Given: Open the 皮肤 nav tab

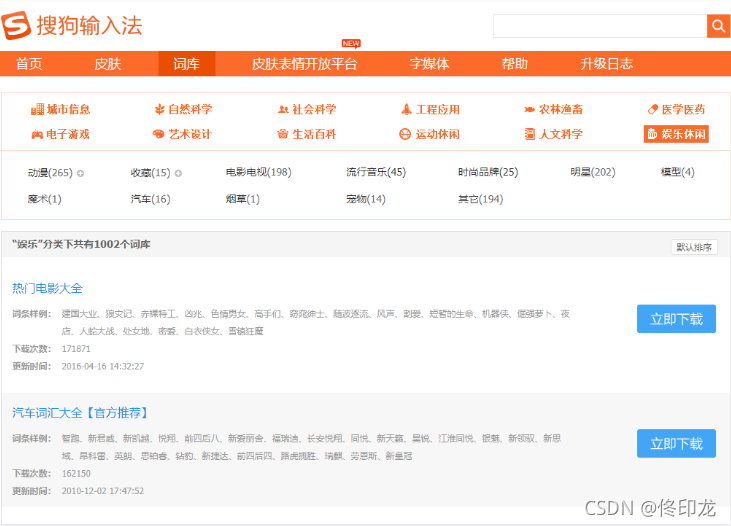Looking at the screenshot, I should coord(108,63).
